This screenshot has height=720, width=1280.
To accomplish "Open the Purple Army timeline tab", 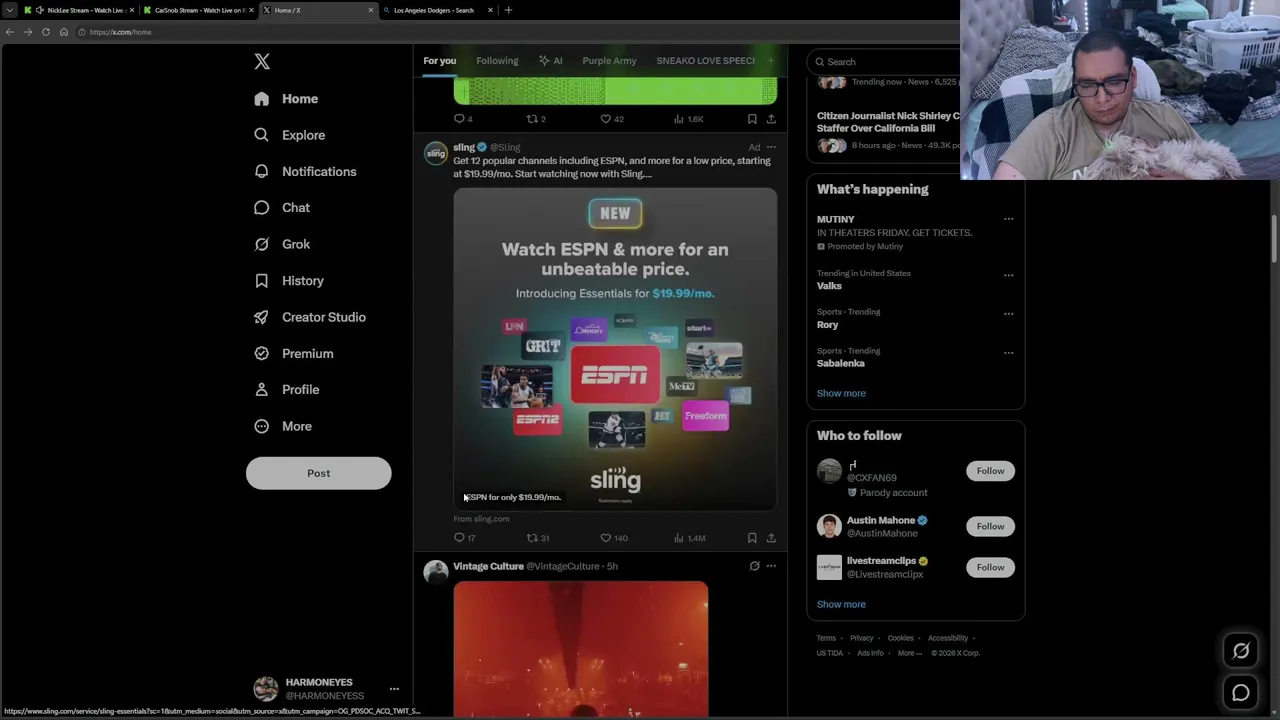I will coord(609,61).
